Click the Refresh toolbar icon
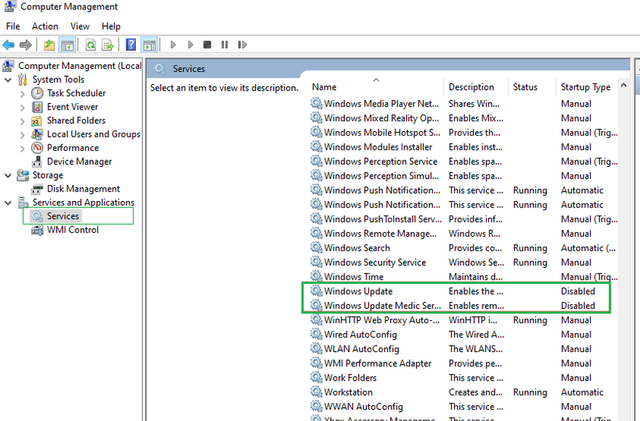The height and width of the screenshot is (421, 640). [x=91, y=45]
